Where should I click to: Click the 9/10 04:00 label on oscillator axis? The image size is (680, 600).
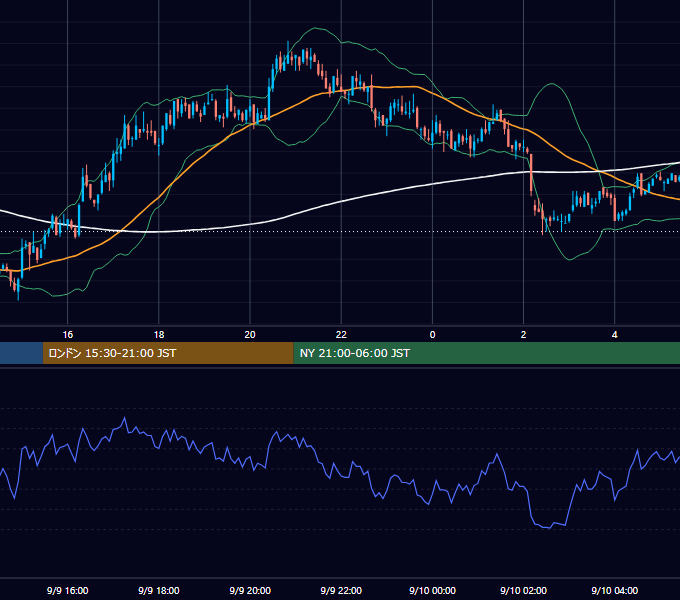tap(615, 590)
